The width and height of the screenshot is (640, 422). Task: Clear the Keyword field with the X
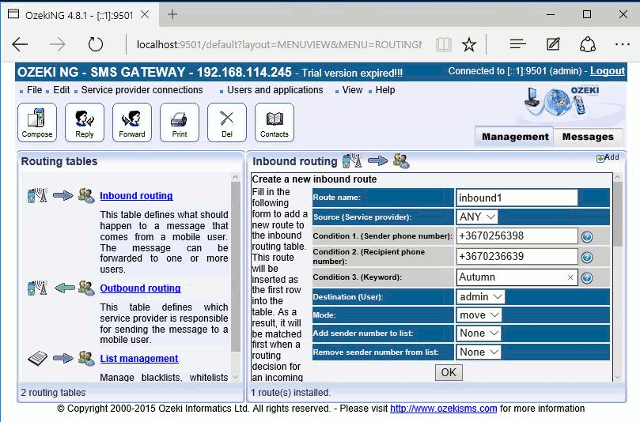(x=570, y=278)
